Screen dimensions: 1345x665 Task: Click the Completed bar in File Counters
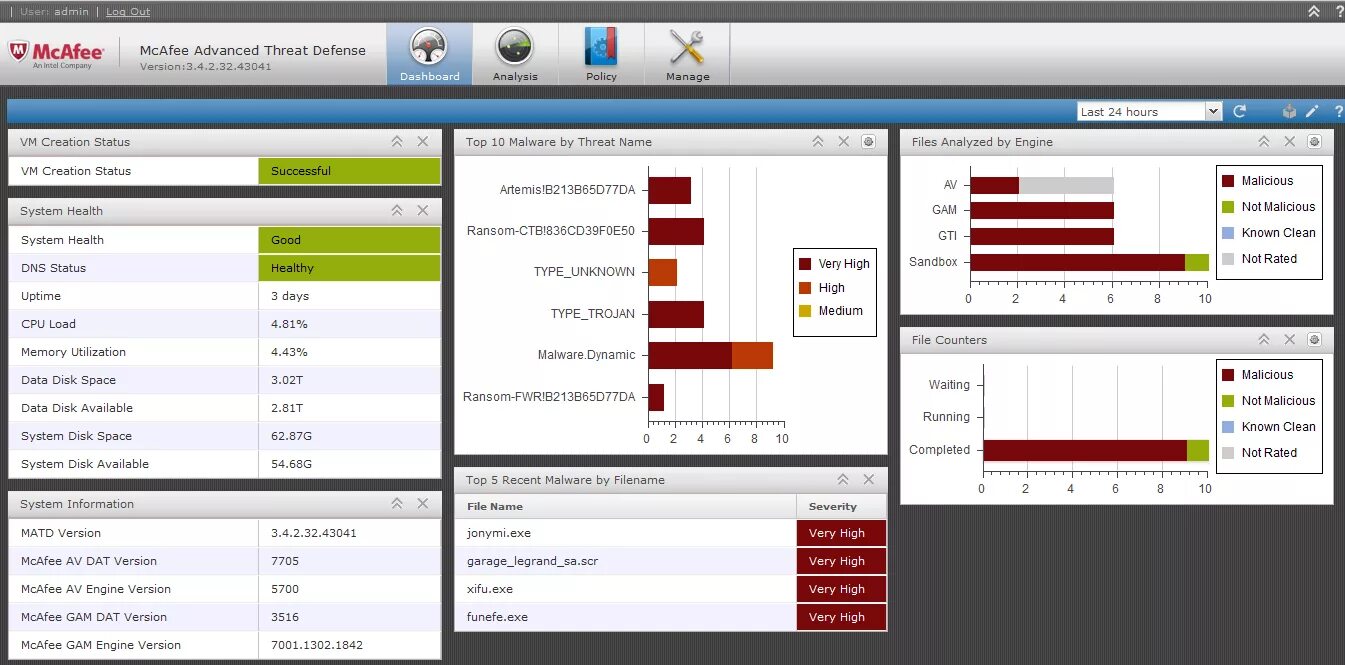coord(1096,450)
